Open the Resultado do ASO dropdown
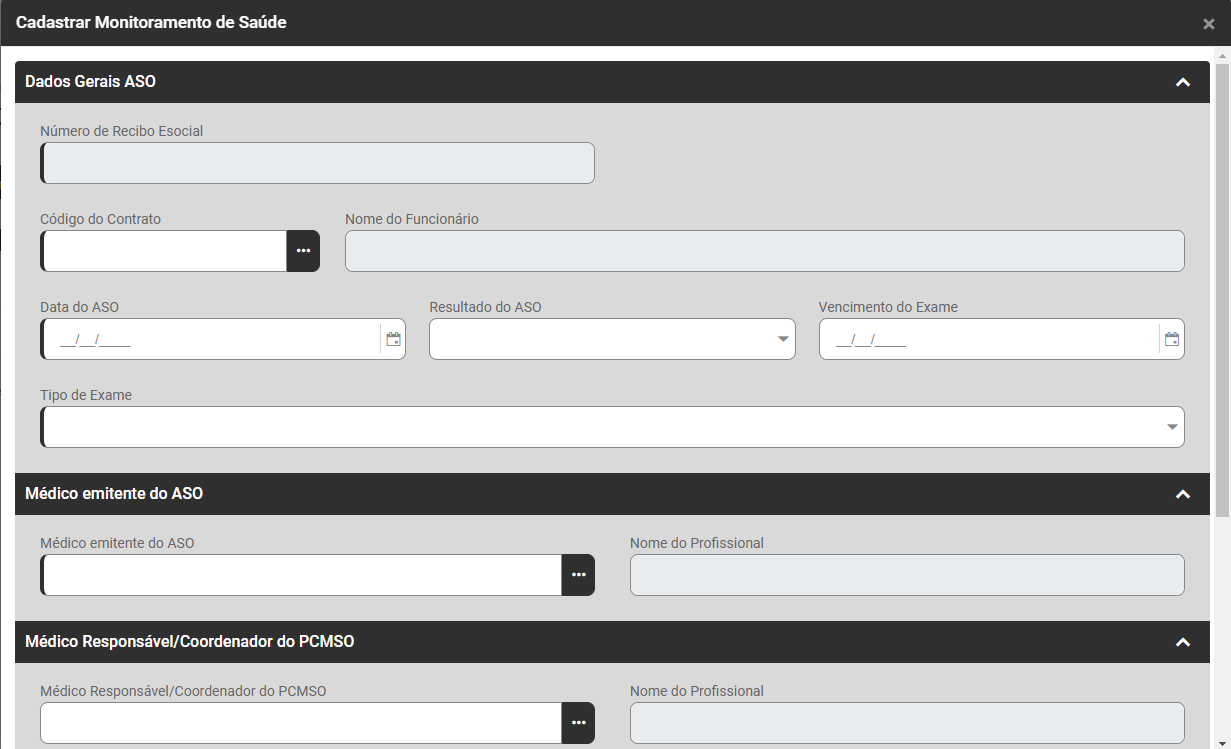Image resolution: width=1231 pixels, height=749 pixels. [x=612, y=339]
